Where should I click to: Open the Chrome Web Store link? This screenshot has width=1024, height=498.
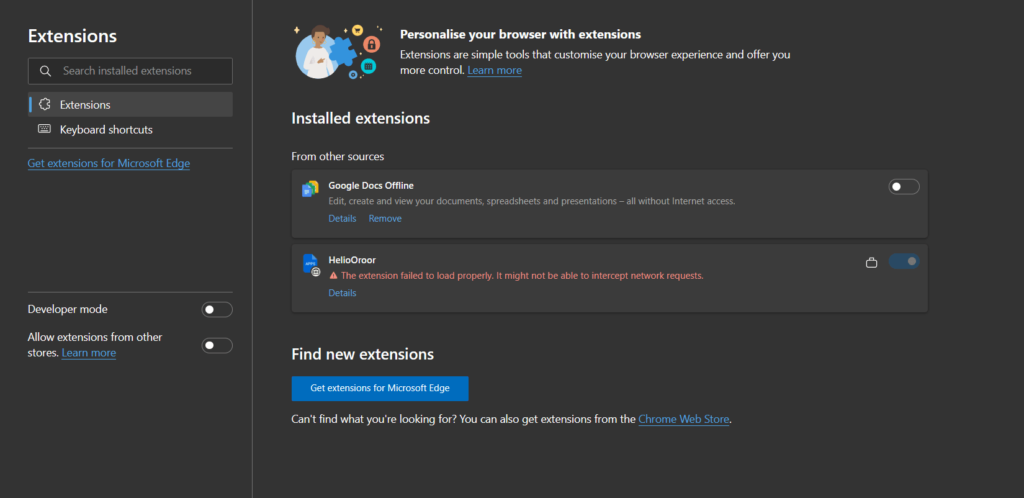click(683, 419)
